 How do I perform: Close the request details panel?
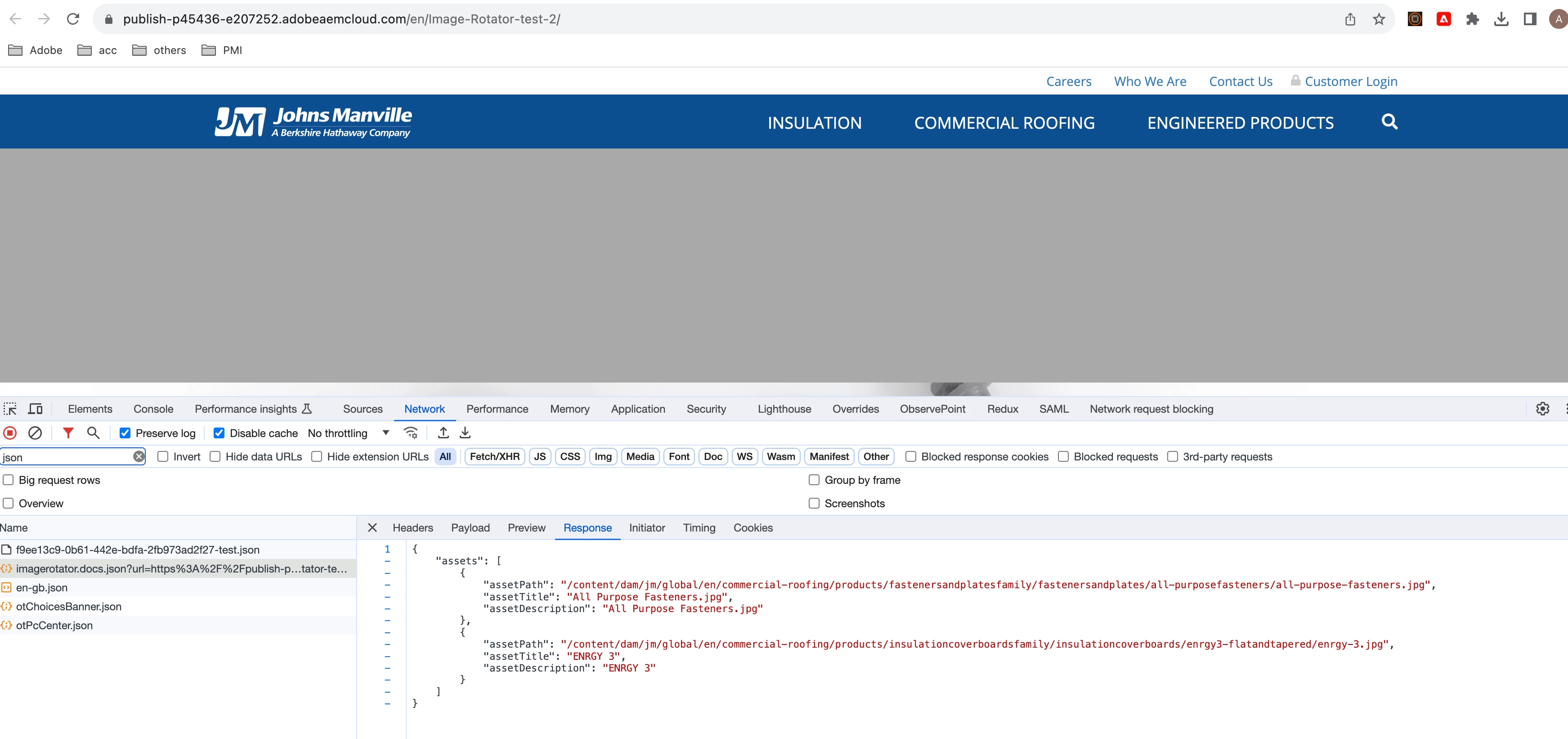tap(372, 527)
